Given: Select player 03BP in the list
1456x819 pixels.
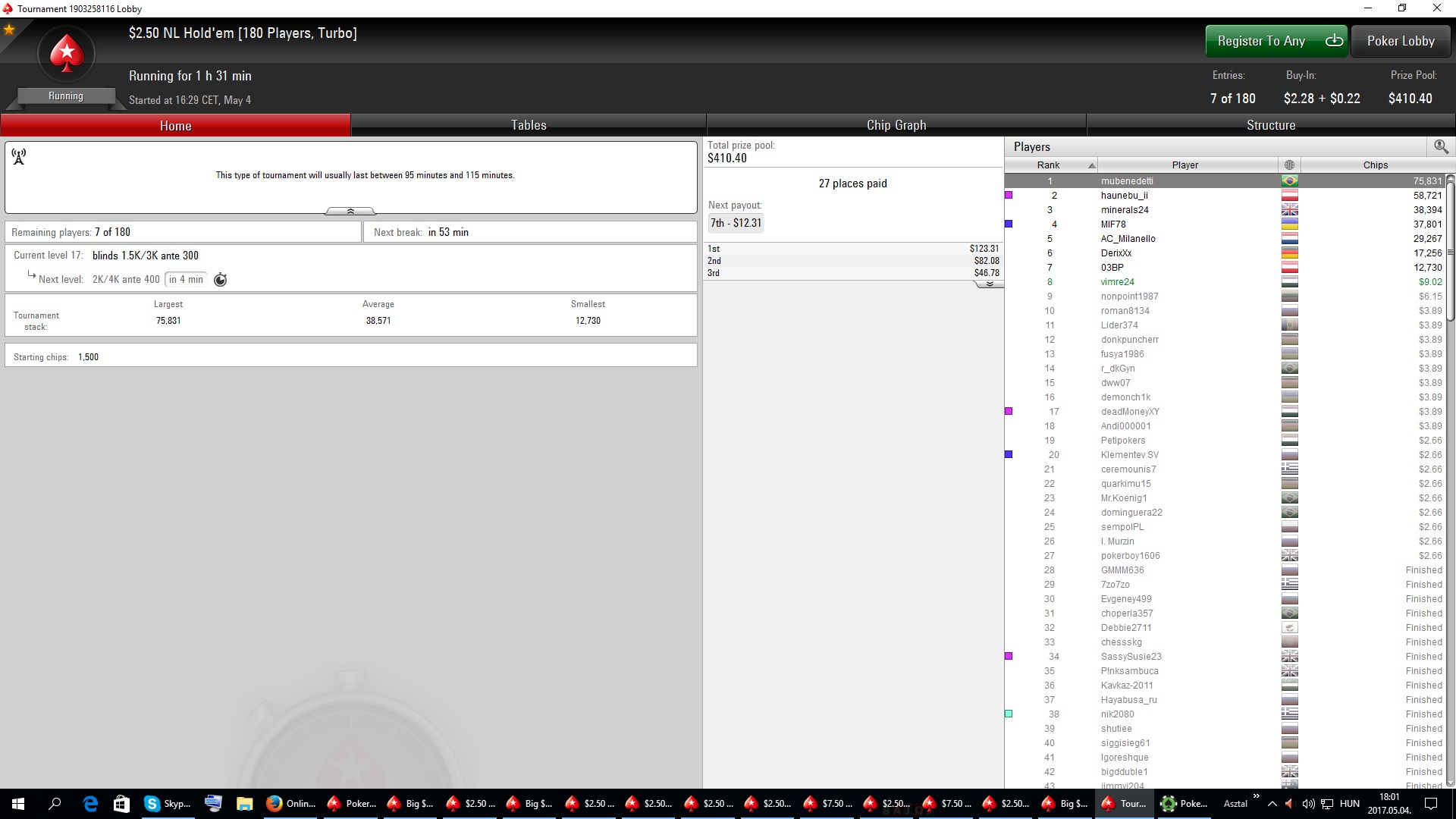Looking at the screenshot, I should (x=1225, y=268).
